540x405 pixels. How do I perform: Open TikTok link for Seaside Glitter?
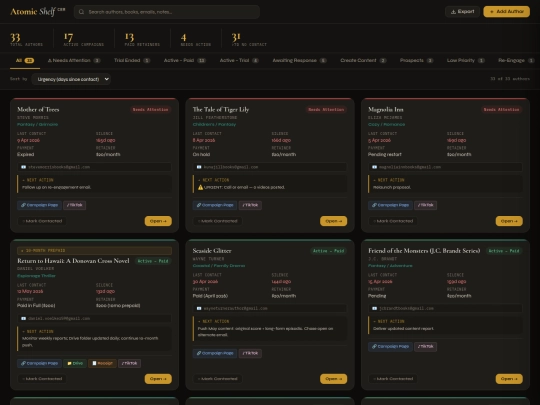pos(250,353)
